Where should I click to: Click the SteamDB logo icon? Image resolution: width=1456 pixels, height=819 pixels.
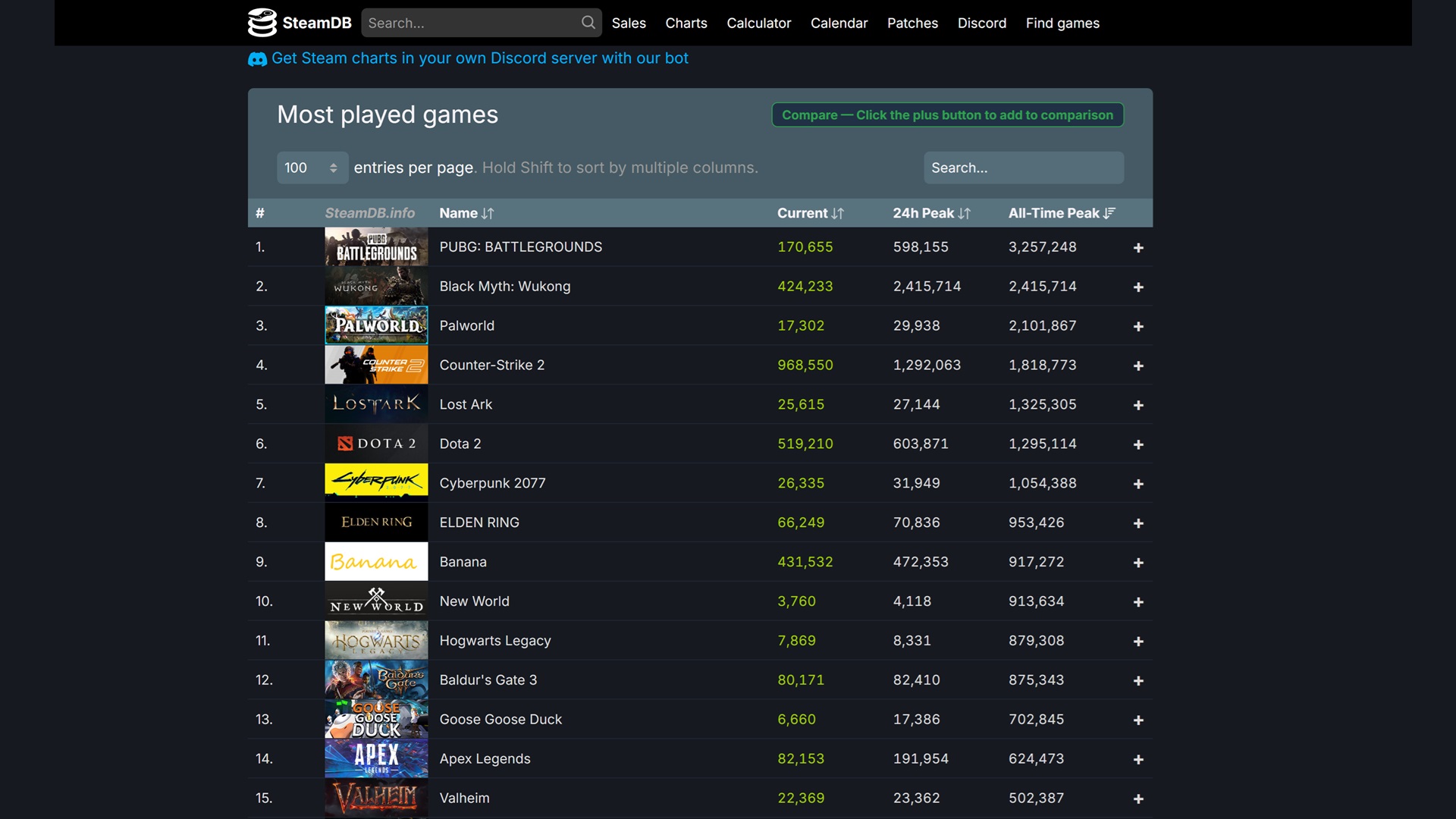(261, 23)
